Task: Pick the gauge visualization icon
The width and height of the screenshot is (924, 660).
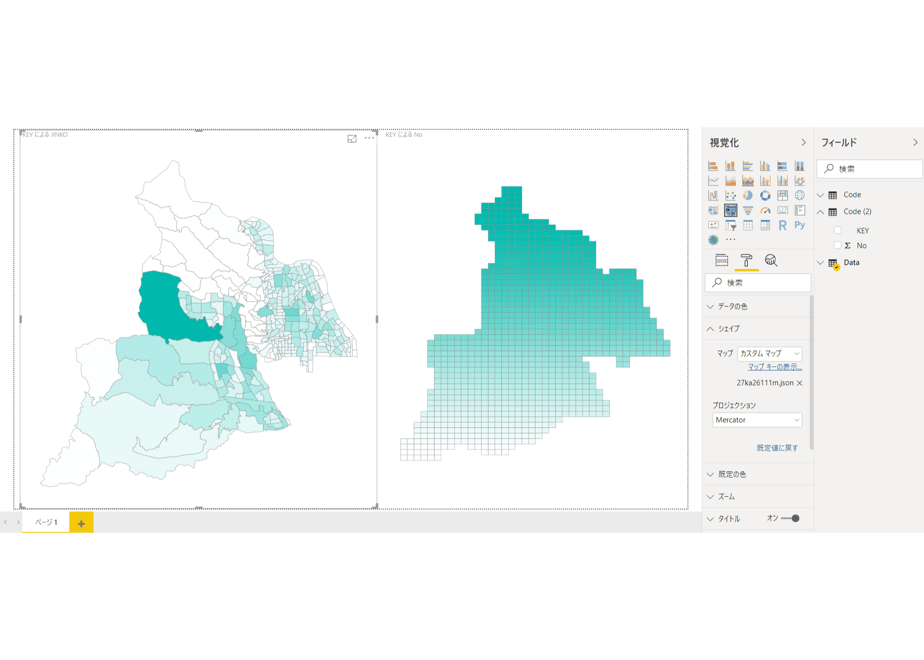Action: (x=765, y=210)
